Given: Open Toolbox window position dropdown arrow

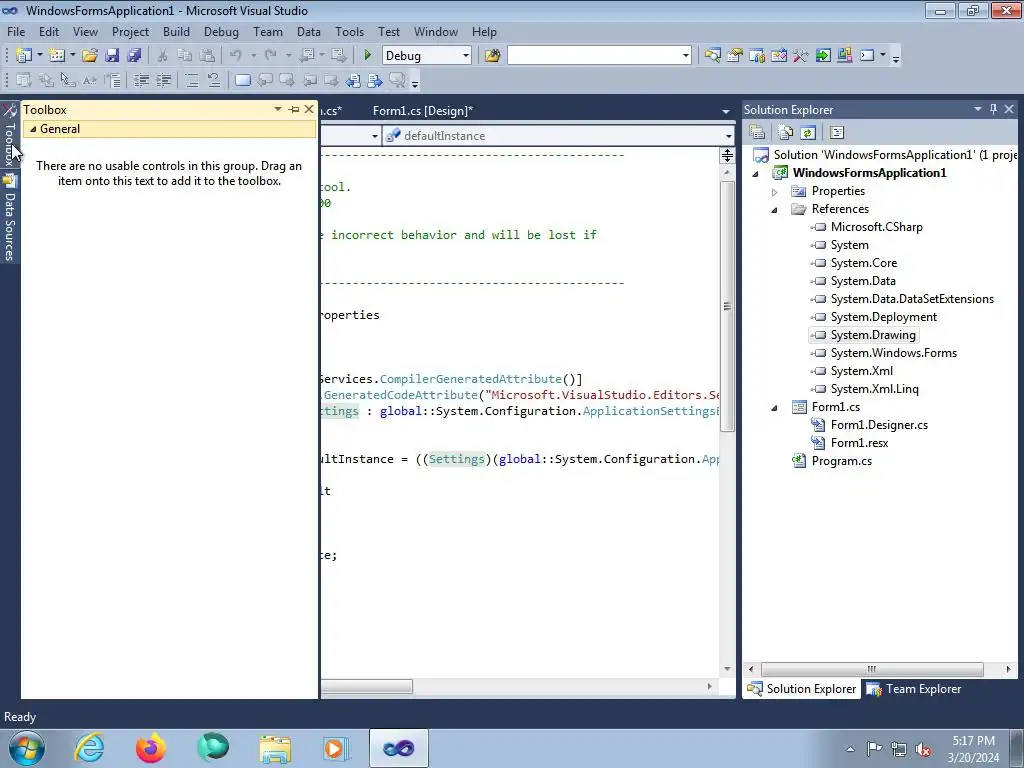Looking at the screenshot, I should (x=278, y=109).
